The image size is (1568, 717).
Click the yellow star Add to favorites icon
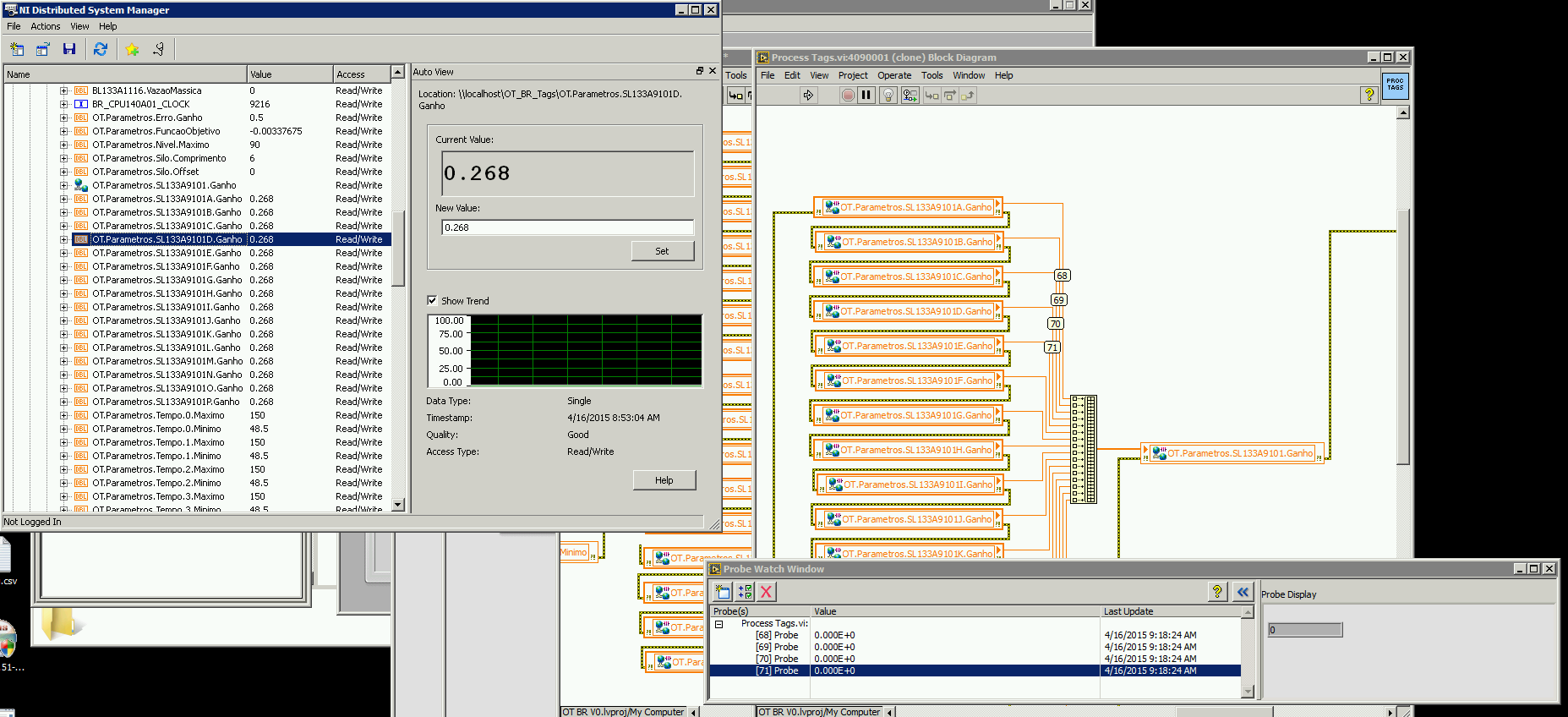(x=132, y=49)
